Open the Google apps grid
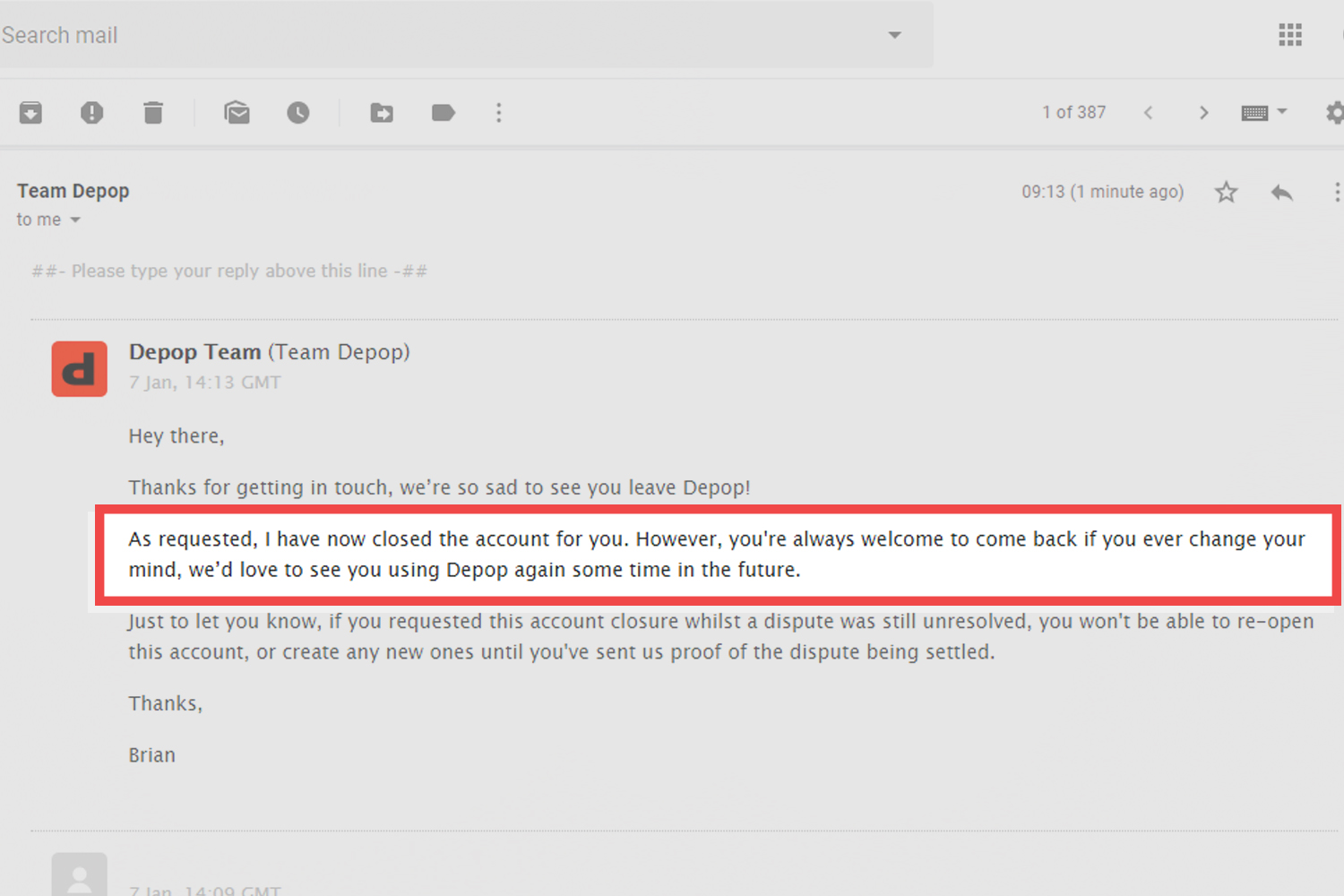The image size is (1344, 896). (x=1290, y=35)
